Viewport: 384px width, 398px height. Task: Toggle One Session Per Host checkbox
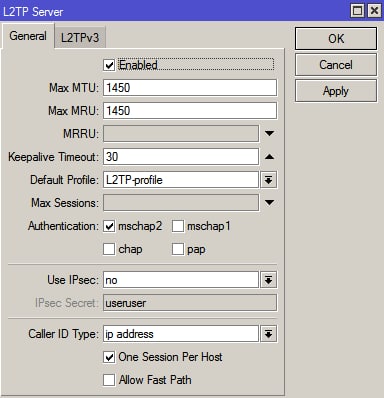(109, 357)
